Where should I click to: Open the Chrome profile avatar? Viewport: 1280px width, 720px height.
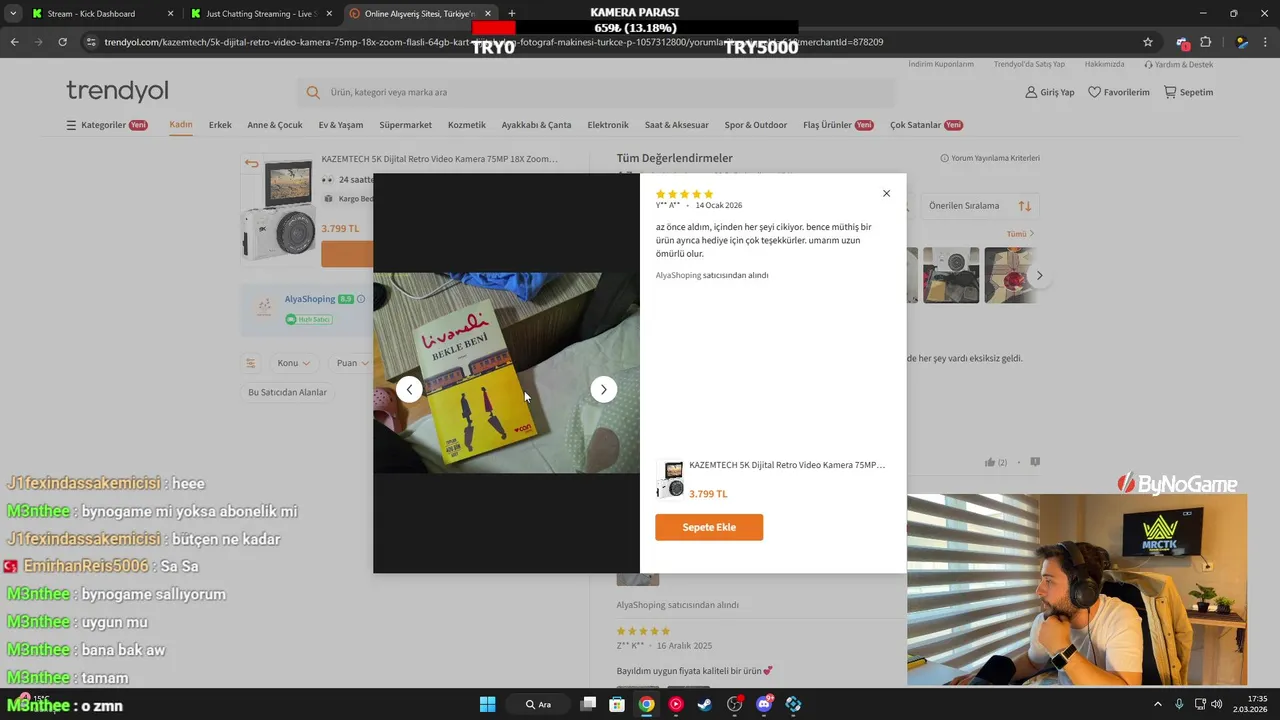1242,42
